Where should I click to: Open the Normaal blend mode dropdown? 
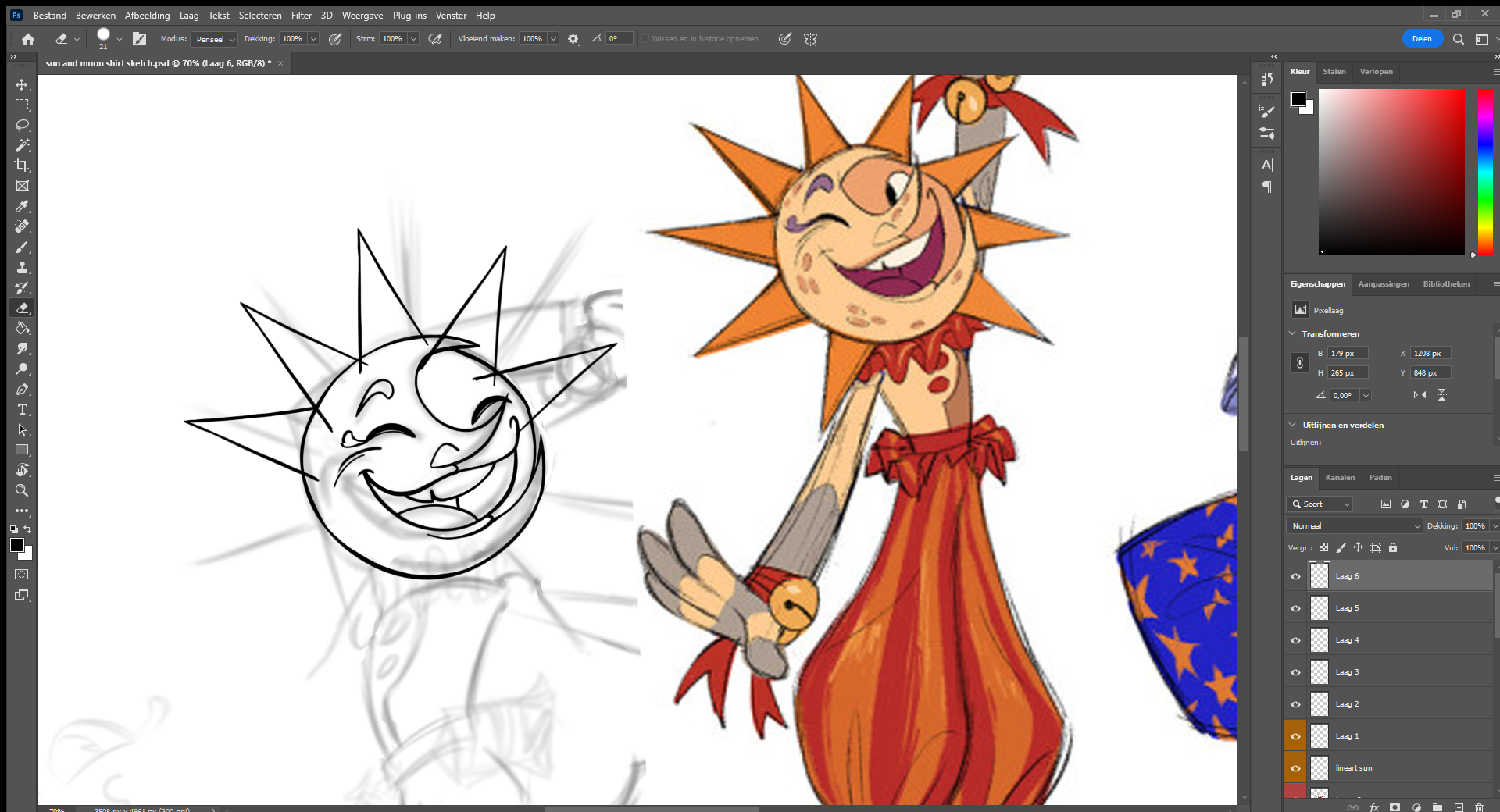click(x=1354, y=526)
